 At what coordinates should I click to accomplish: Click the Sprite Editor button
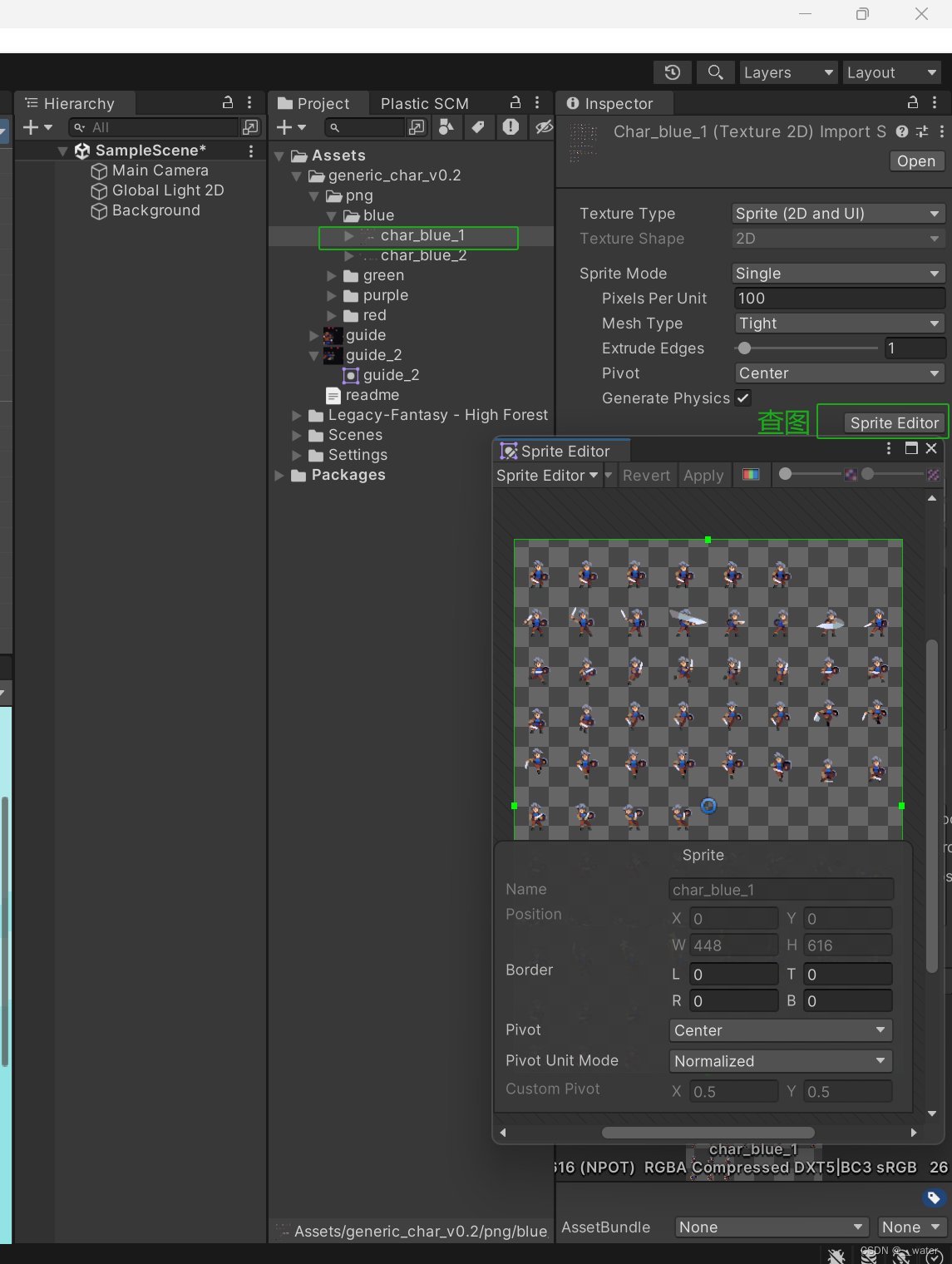click(895, 423)
